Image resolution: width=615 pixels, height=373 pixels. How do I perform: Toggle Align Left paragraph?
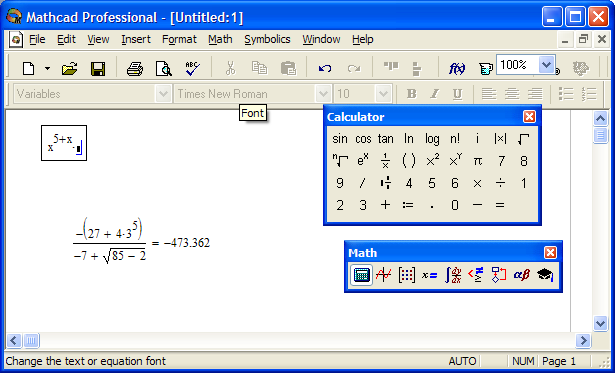(x=489, y=94)
